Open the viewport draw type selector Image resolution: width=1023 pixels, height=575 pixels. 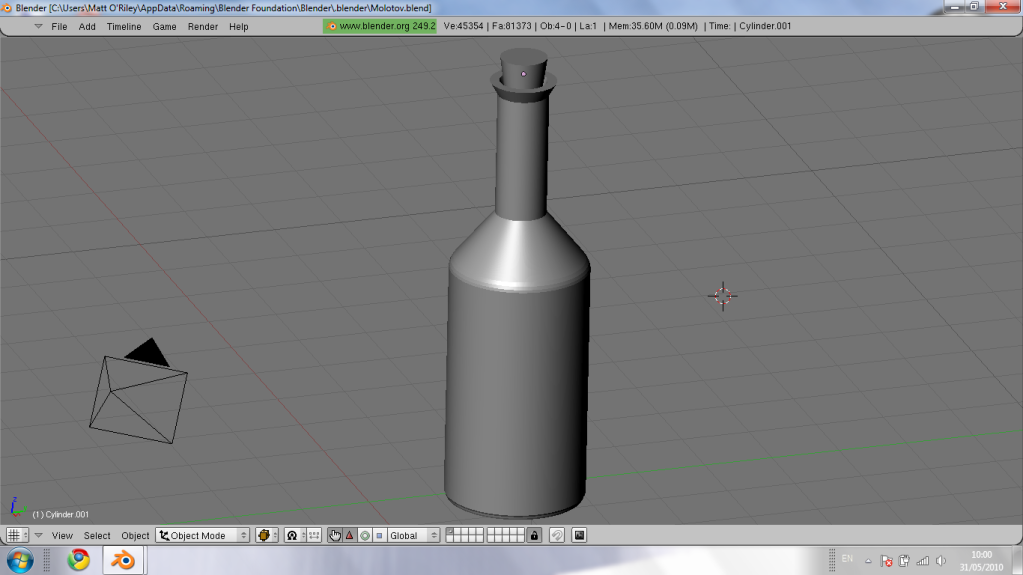pos(266,536)
